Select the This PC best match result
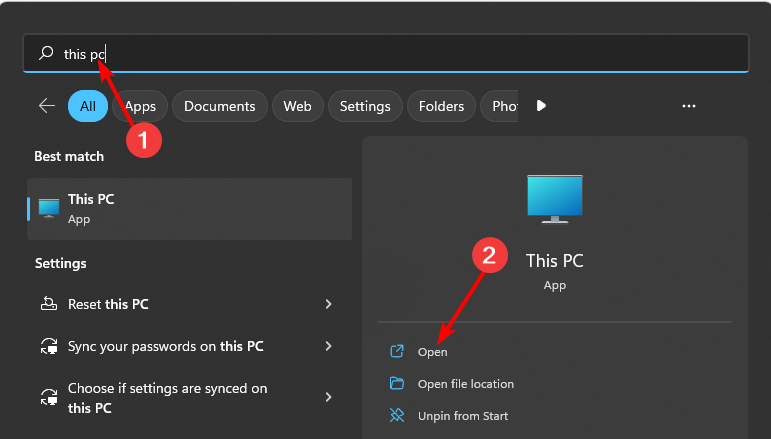This screenshot has width=771, height=439. pyautogui.click(x=190, y=209)
